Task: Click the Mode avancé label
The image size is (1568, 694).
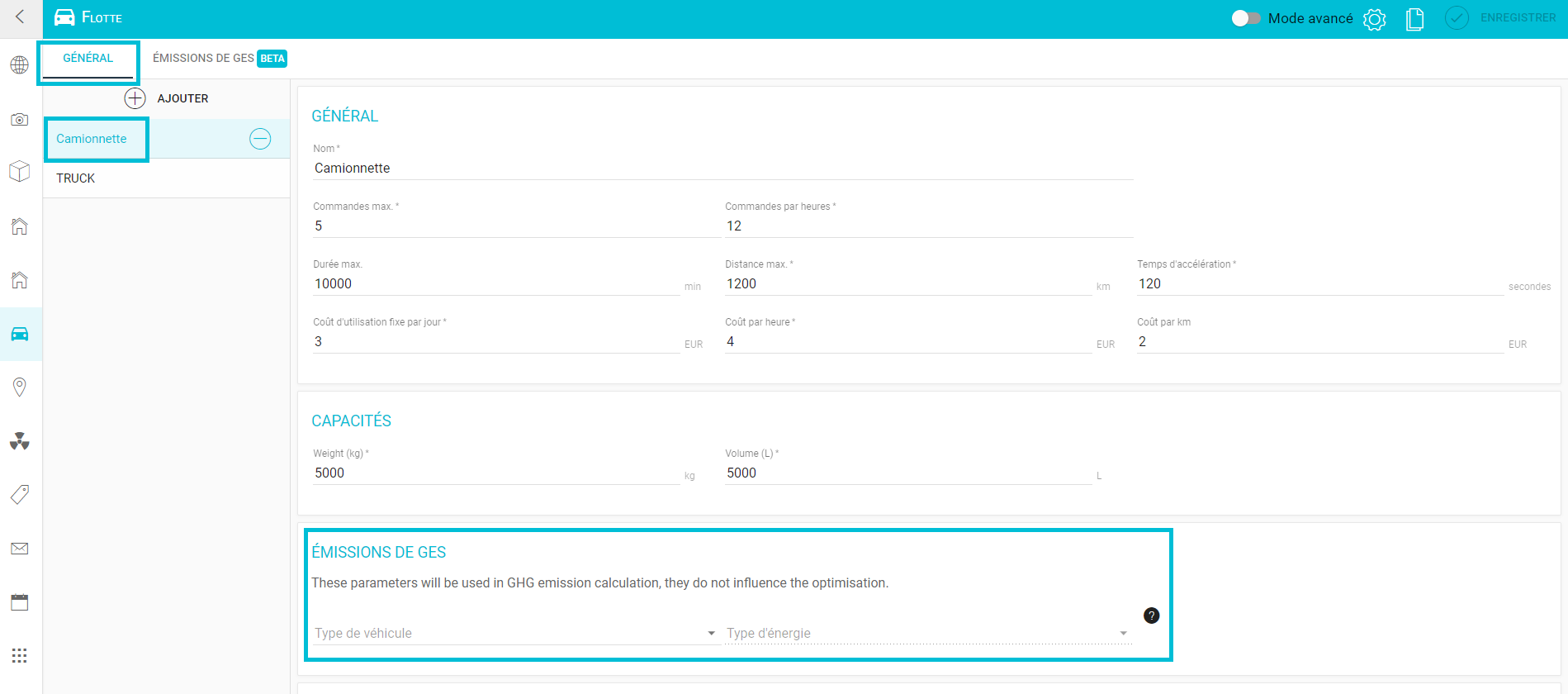Action: pos(1310,18)
